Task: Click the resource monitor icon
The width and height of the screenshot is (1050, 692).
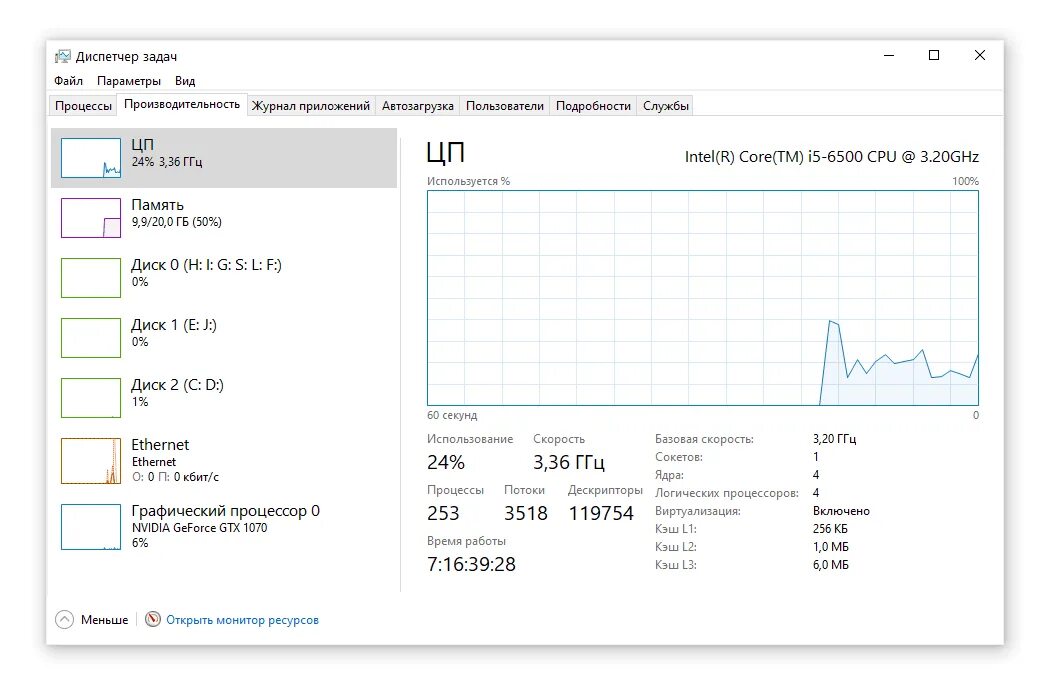Action: pyautogui.click(x=153, y=620)
